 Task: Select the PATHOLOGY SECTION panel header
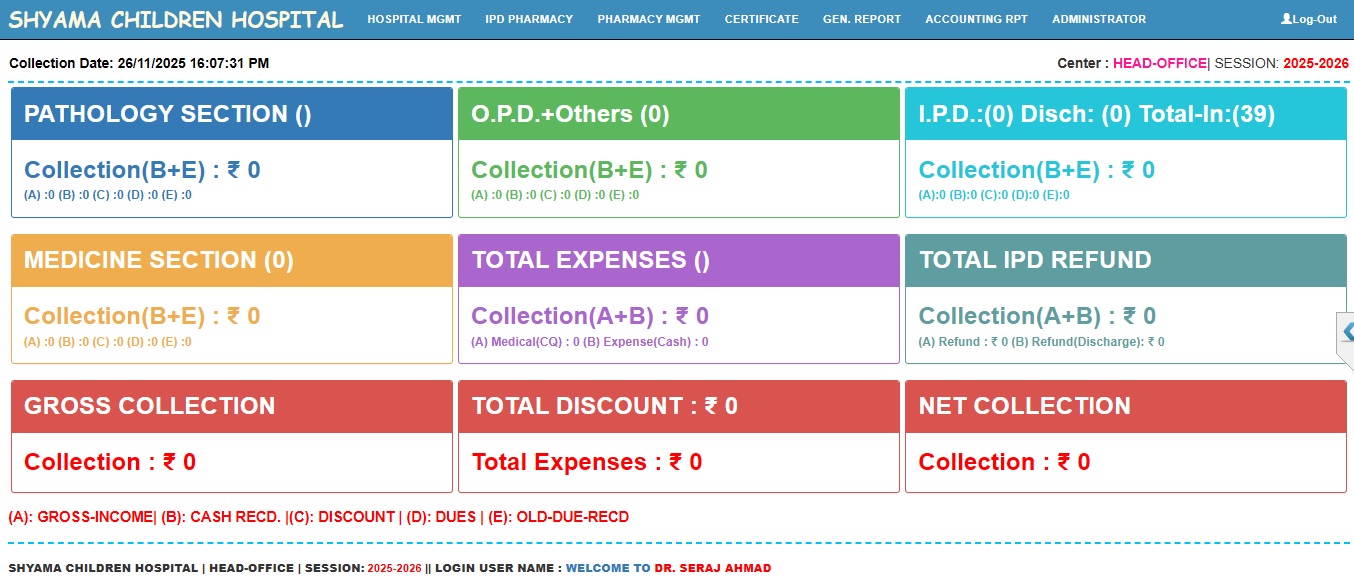pyautogui.click(x=232, y=114)
